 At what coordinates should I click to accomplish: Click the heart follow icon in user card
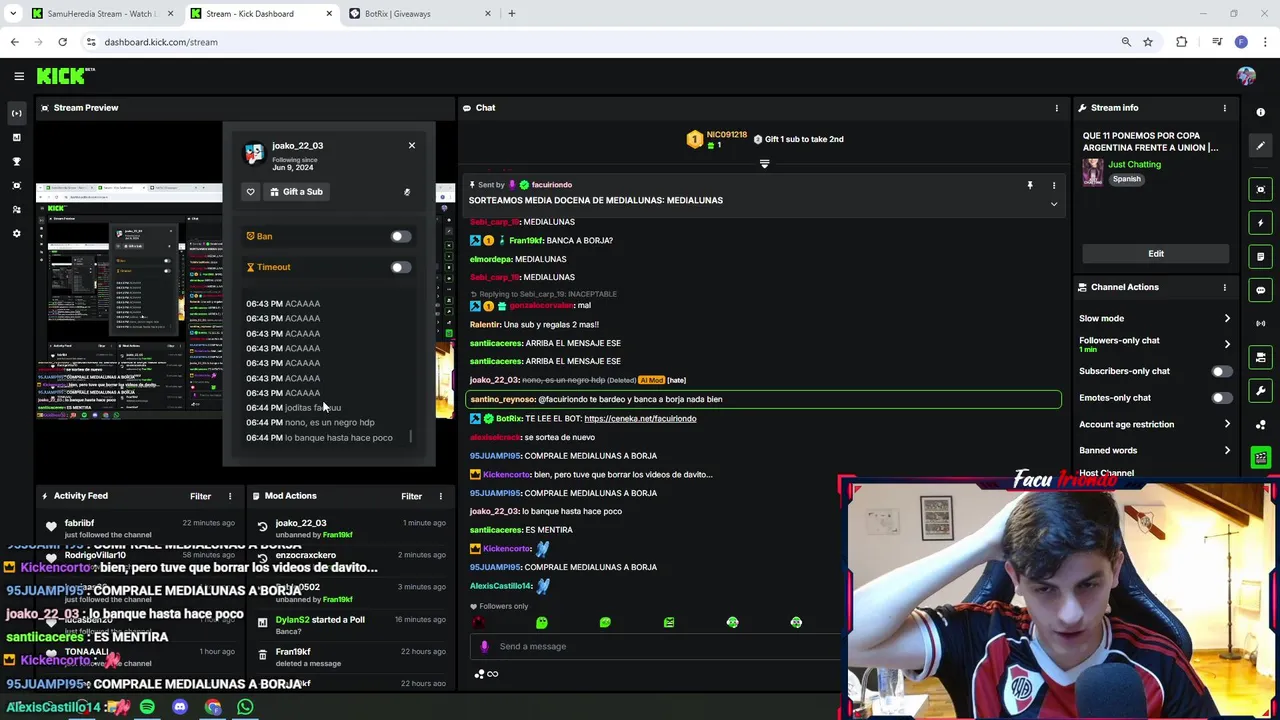coord(251,192)
